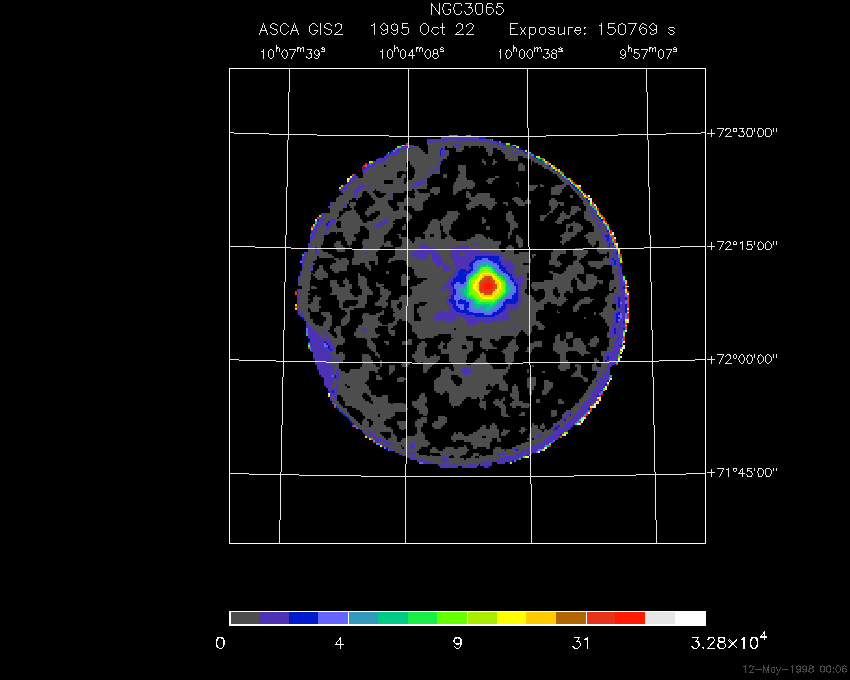850x680 pixels.
Task: Pick the white colorbar segment at the end
Action: pos(690,618)
